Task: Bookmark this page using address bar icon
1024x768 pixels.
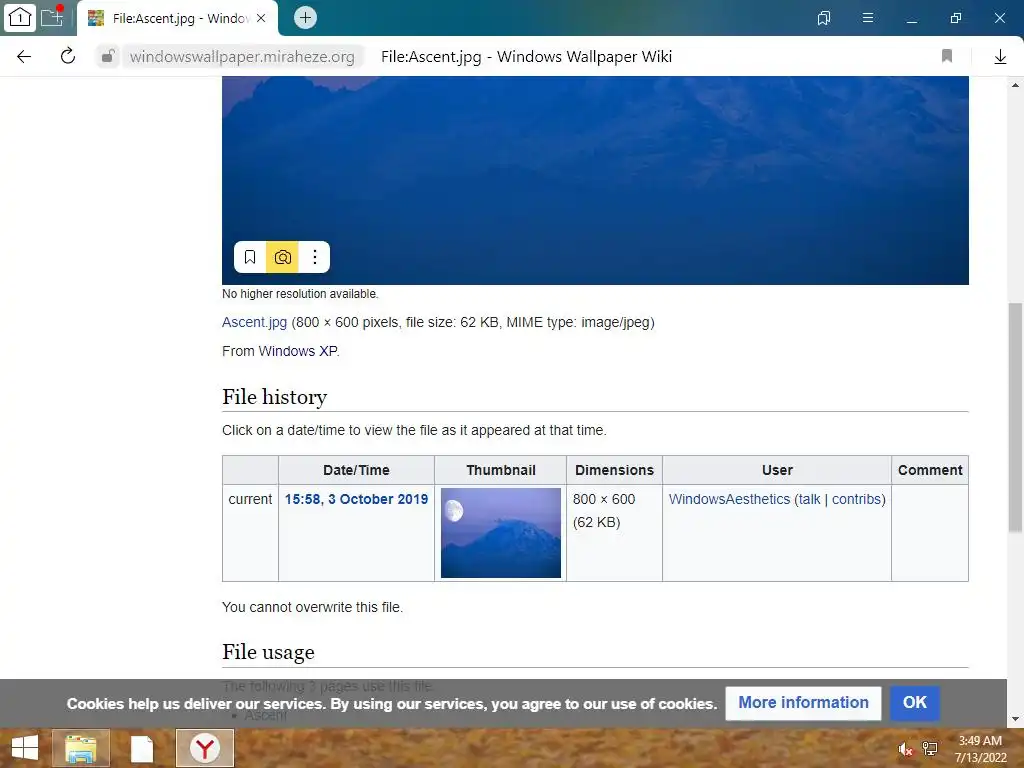Action: point(947,56)
